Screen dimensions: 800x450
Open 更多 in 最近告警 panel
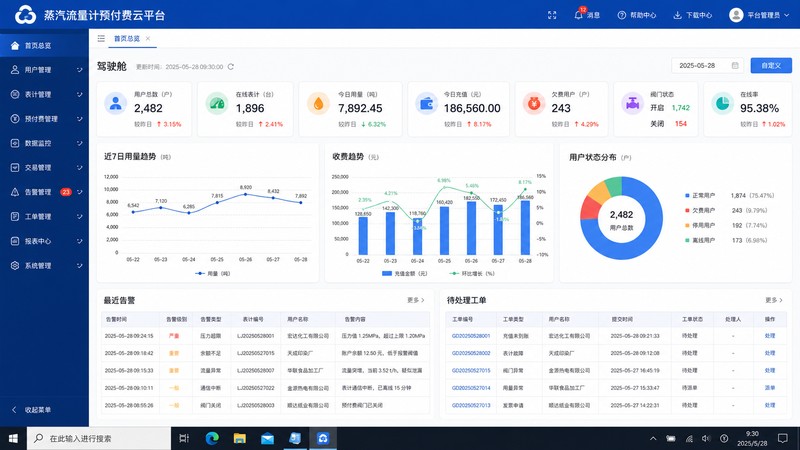[415, 300]
